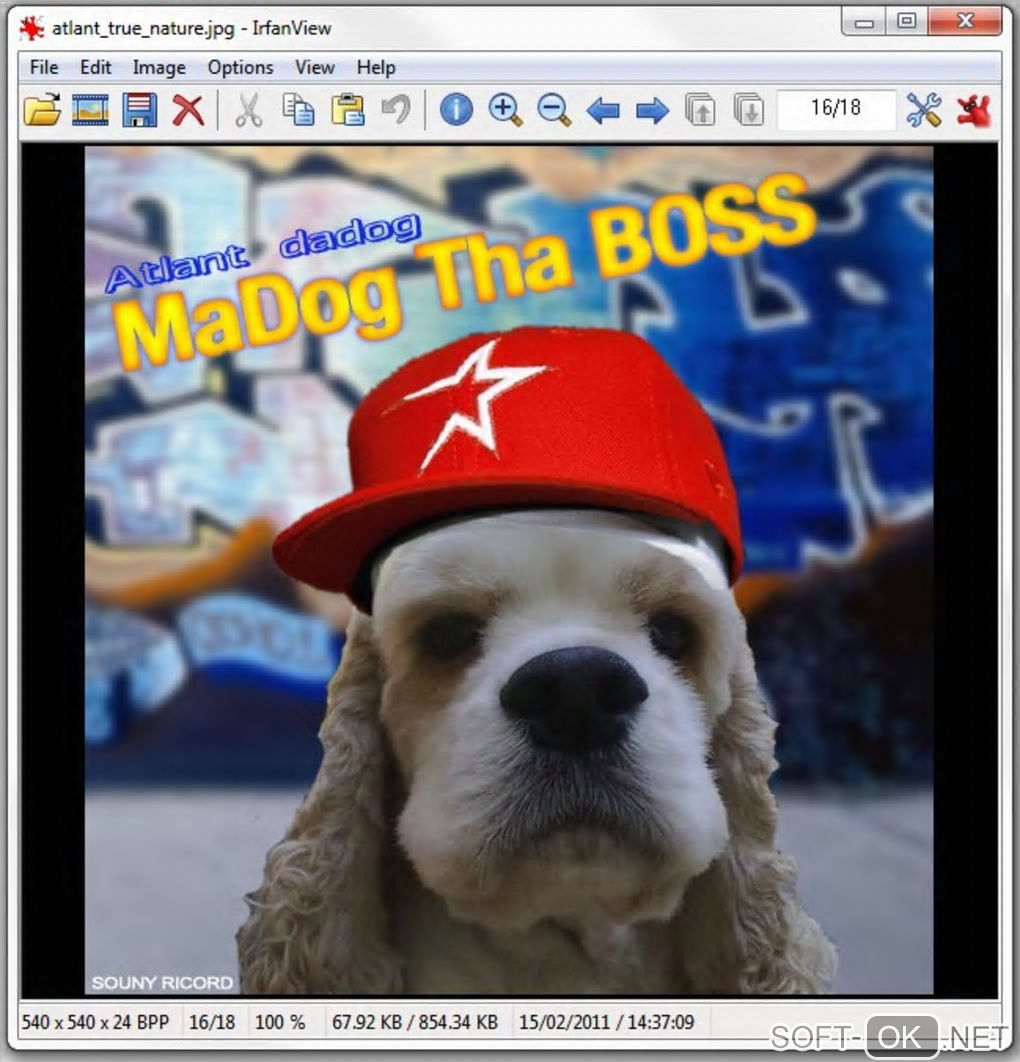Image resolution: width=1020 pixels, height=1062 pixels.
Task: Click the Cut scissors icon
Action: tap(249, 110)
